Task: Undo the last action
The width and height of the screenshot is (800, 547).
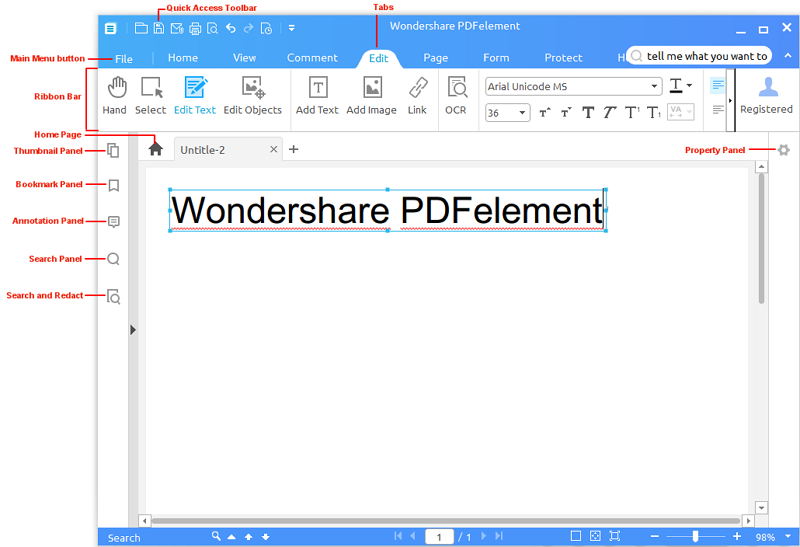Action: click(x=231, y=28)
